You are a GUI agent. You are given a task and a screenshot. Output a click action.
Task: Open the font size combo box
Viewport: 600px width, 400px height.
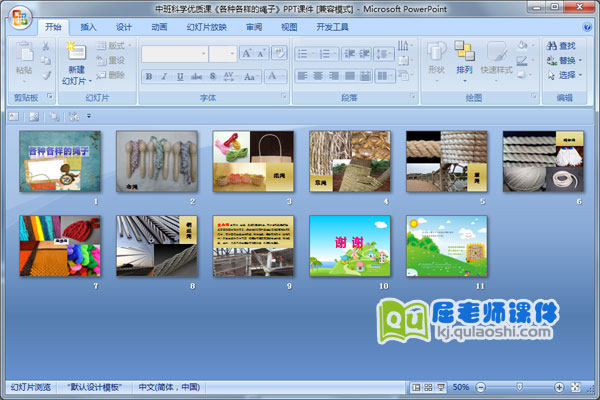[x=223, y=54]
